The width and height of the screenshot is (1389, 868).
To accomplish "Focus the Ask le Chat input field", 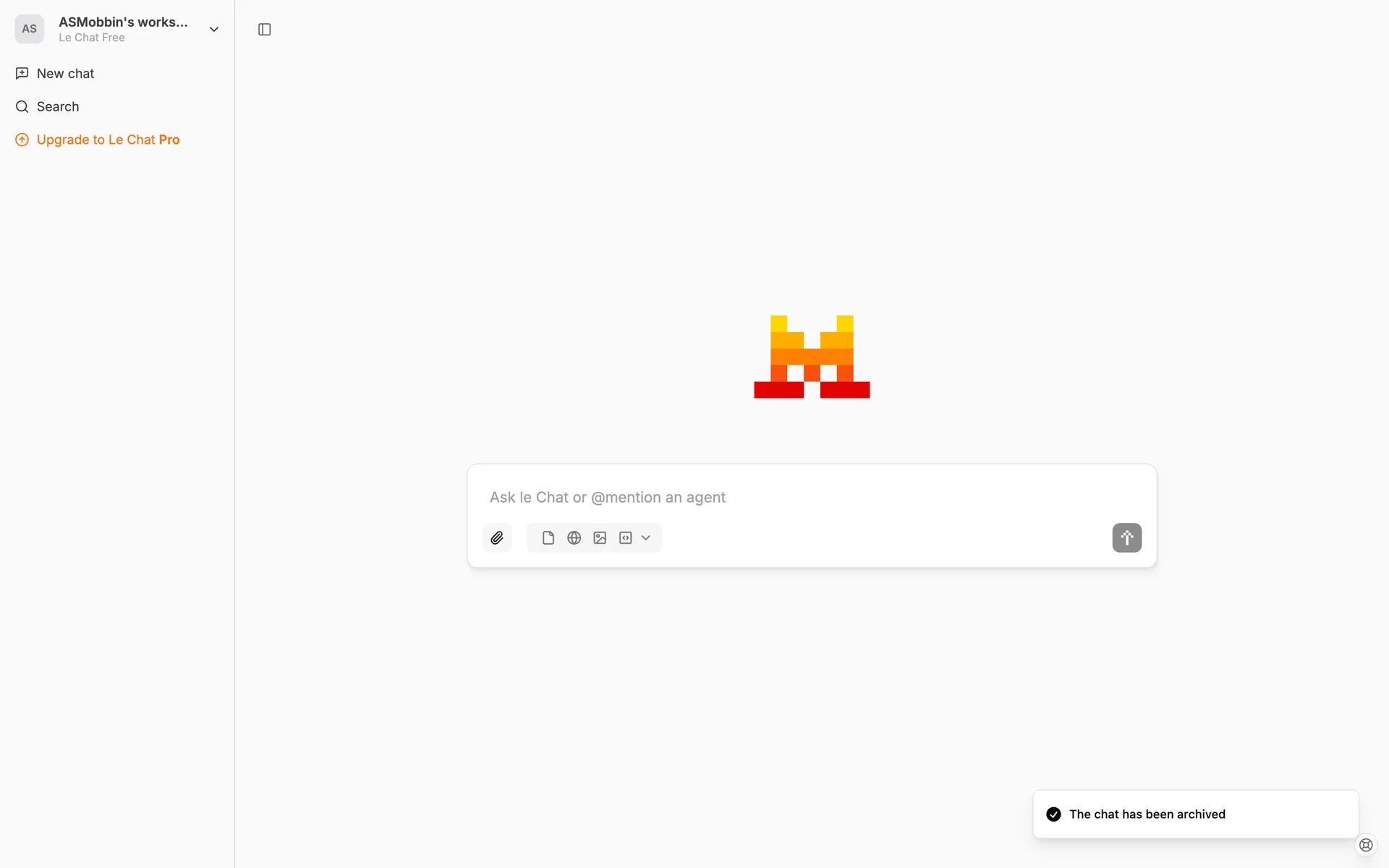I will (812, 497).
